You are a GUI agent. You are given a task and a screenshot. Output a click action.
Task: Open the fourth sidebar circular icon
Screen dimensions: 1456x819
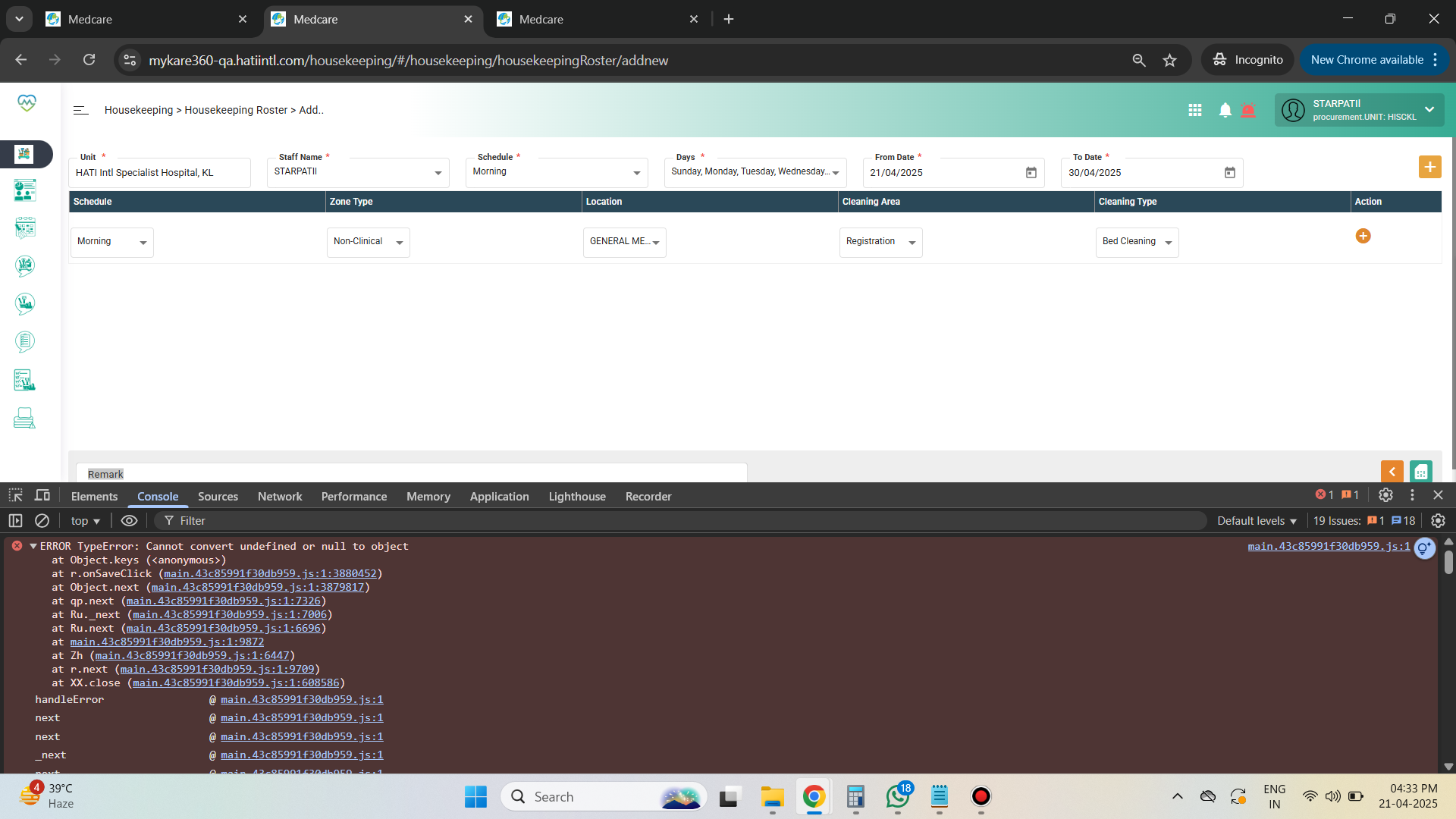[25, 265]
